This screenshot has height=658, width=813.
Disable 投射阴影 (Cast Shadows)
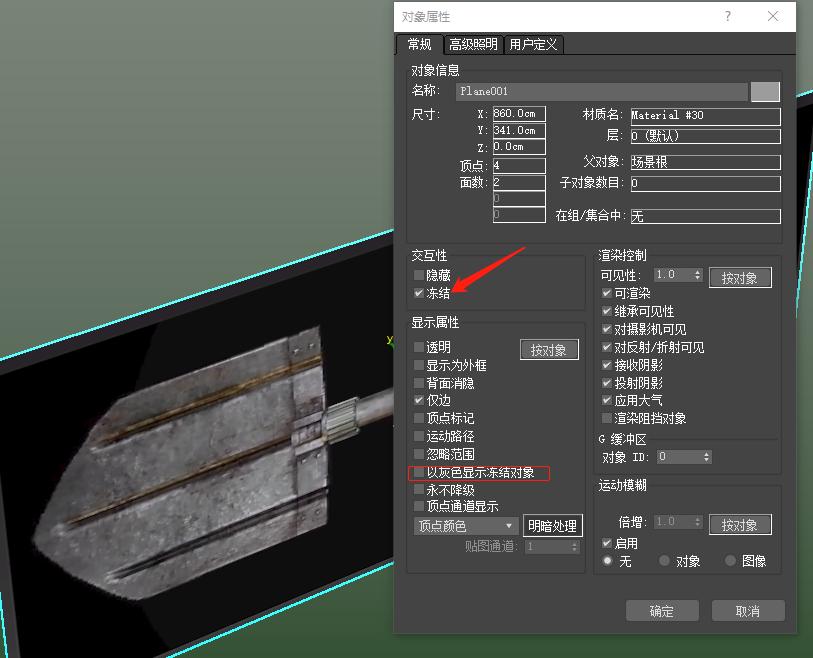pyautogui.click(x=607, y=382)
